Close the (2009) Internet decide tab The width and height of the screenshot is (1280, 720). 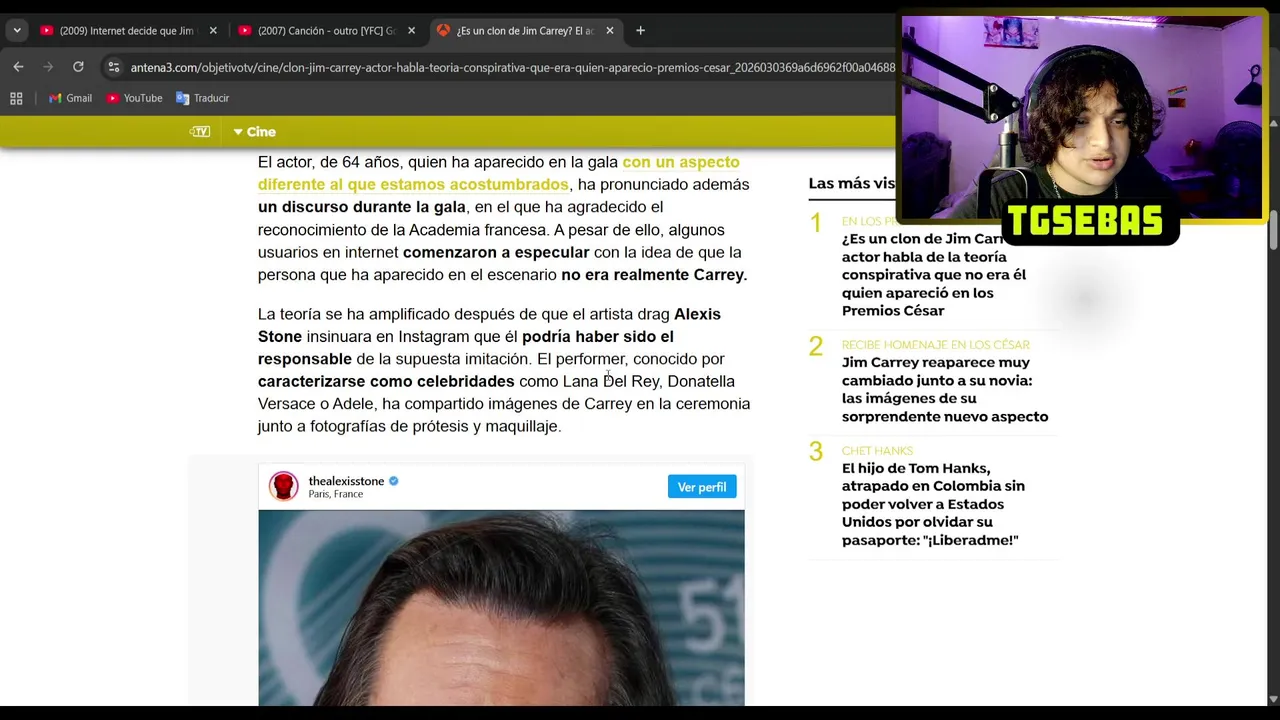[213, 31]
